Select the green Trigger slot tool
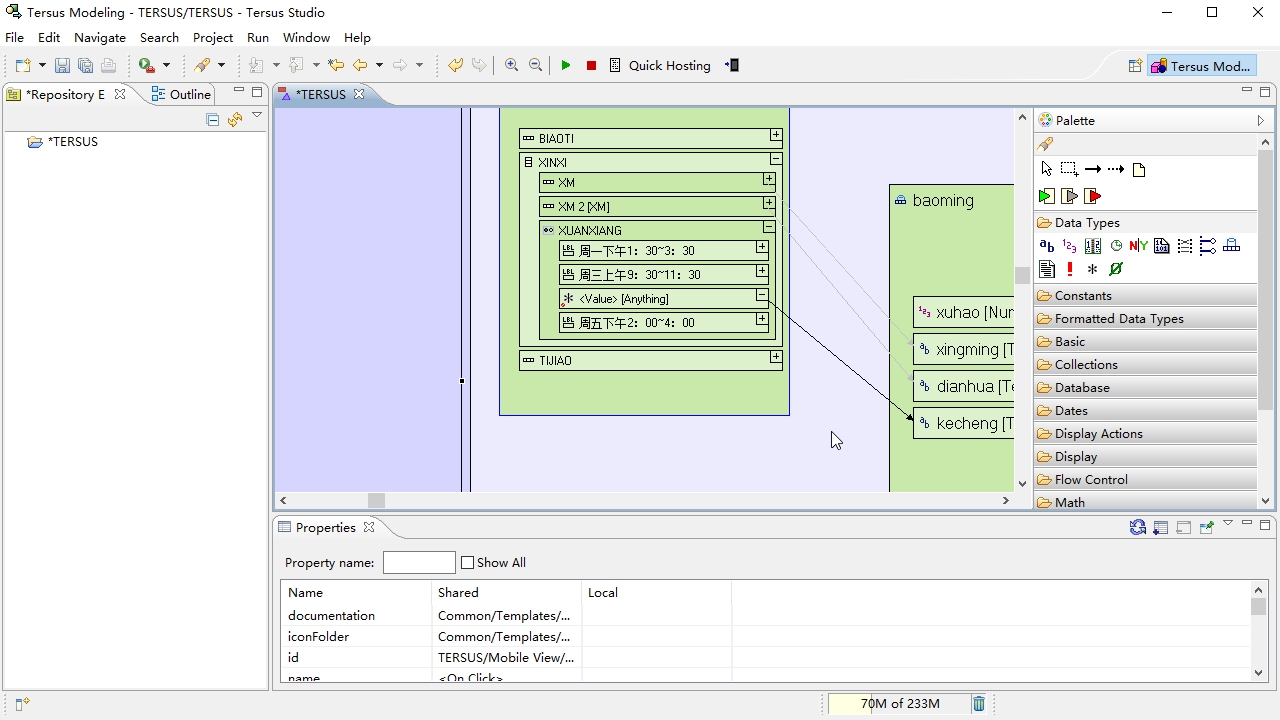 [x=1046, y=196]
